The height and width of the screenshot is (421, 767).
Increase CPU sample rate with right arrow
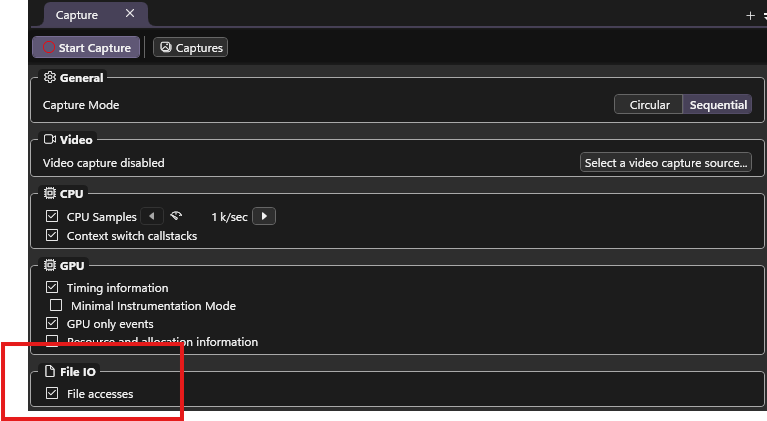point(264,216)
